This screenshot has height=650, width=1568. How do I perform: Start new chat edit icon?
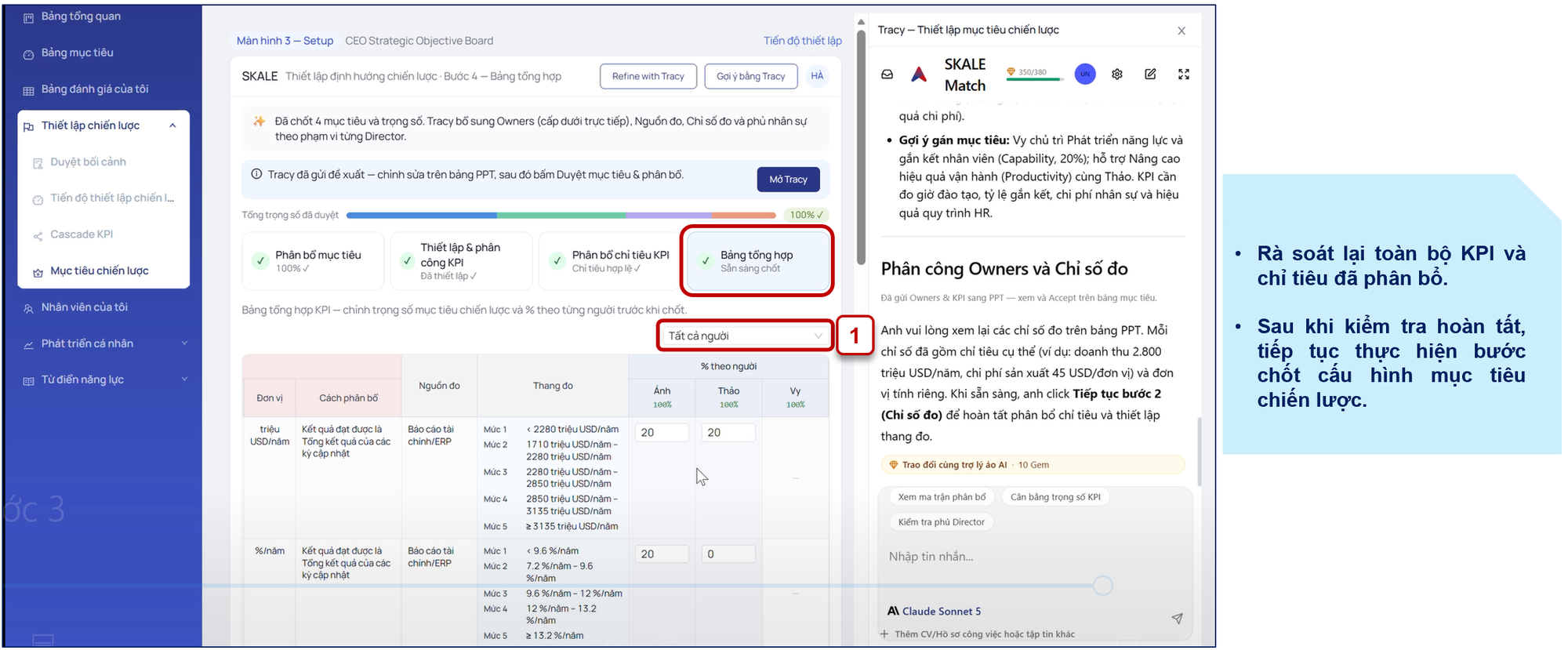(1150, 74)
